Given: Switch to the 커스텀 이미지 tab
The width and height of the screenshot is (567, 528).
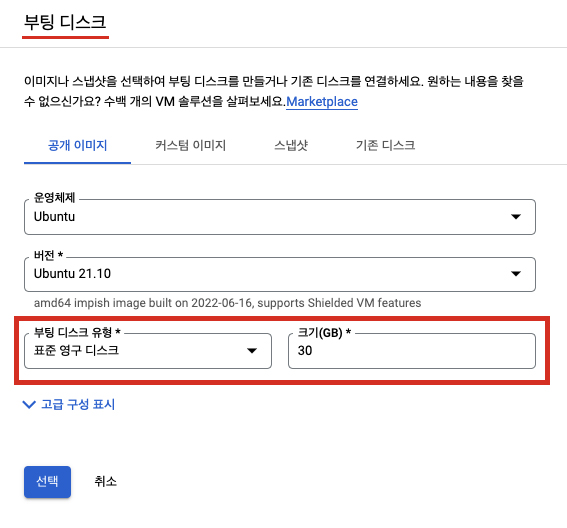Looking at the screenshot, I should [191, 145].
